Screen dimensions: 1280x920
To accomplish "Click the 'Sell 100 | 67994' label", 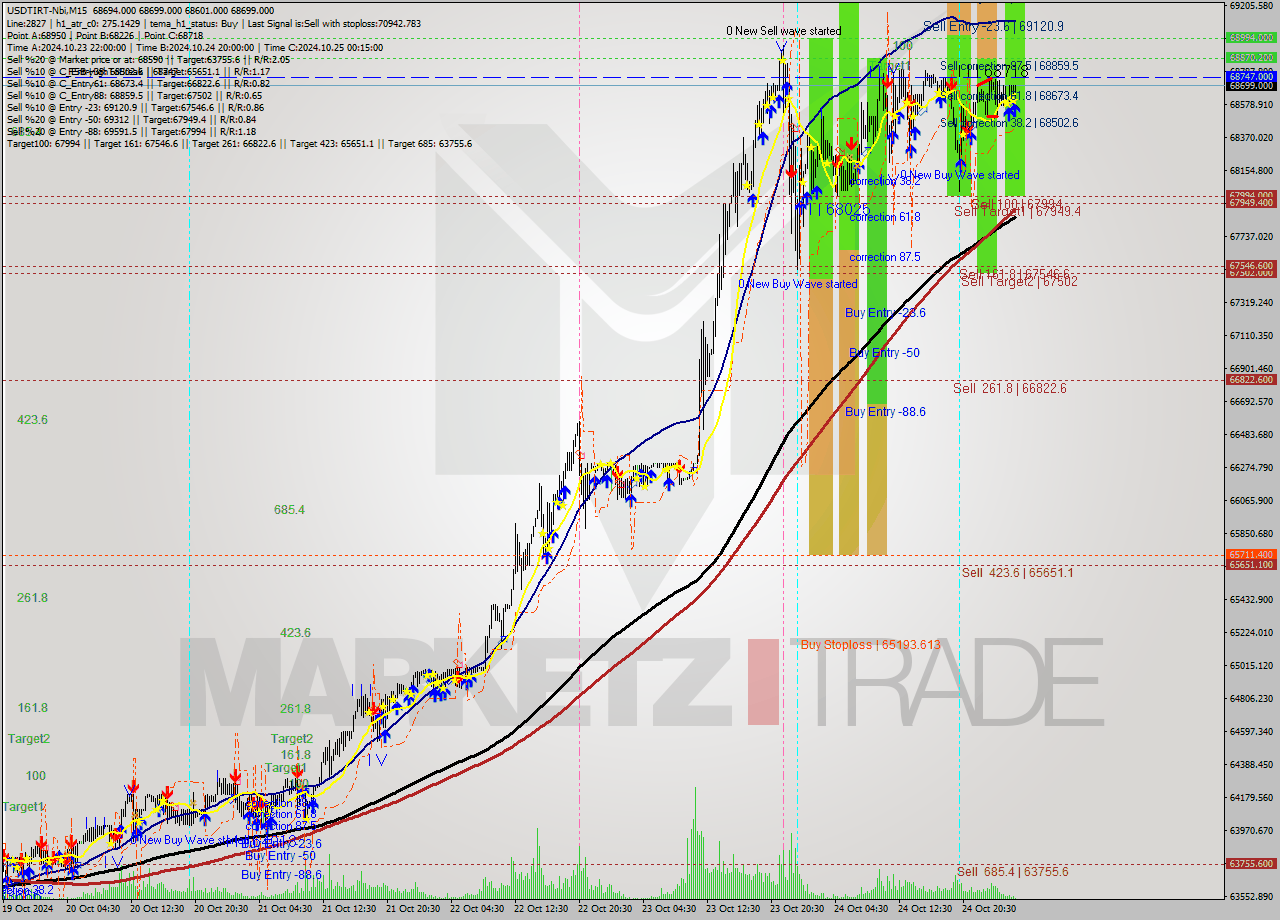I will 1016,203.
